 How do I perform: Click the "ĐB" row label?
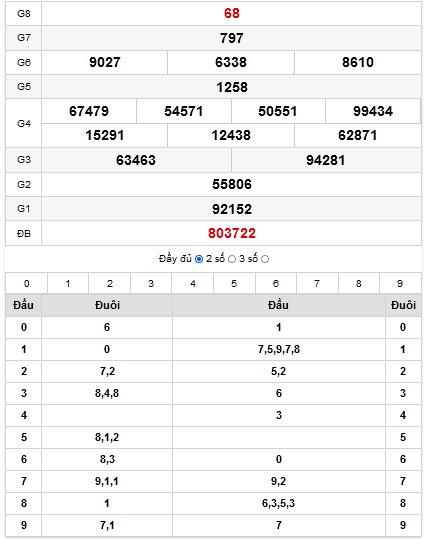tap(24, 233)
